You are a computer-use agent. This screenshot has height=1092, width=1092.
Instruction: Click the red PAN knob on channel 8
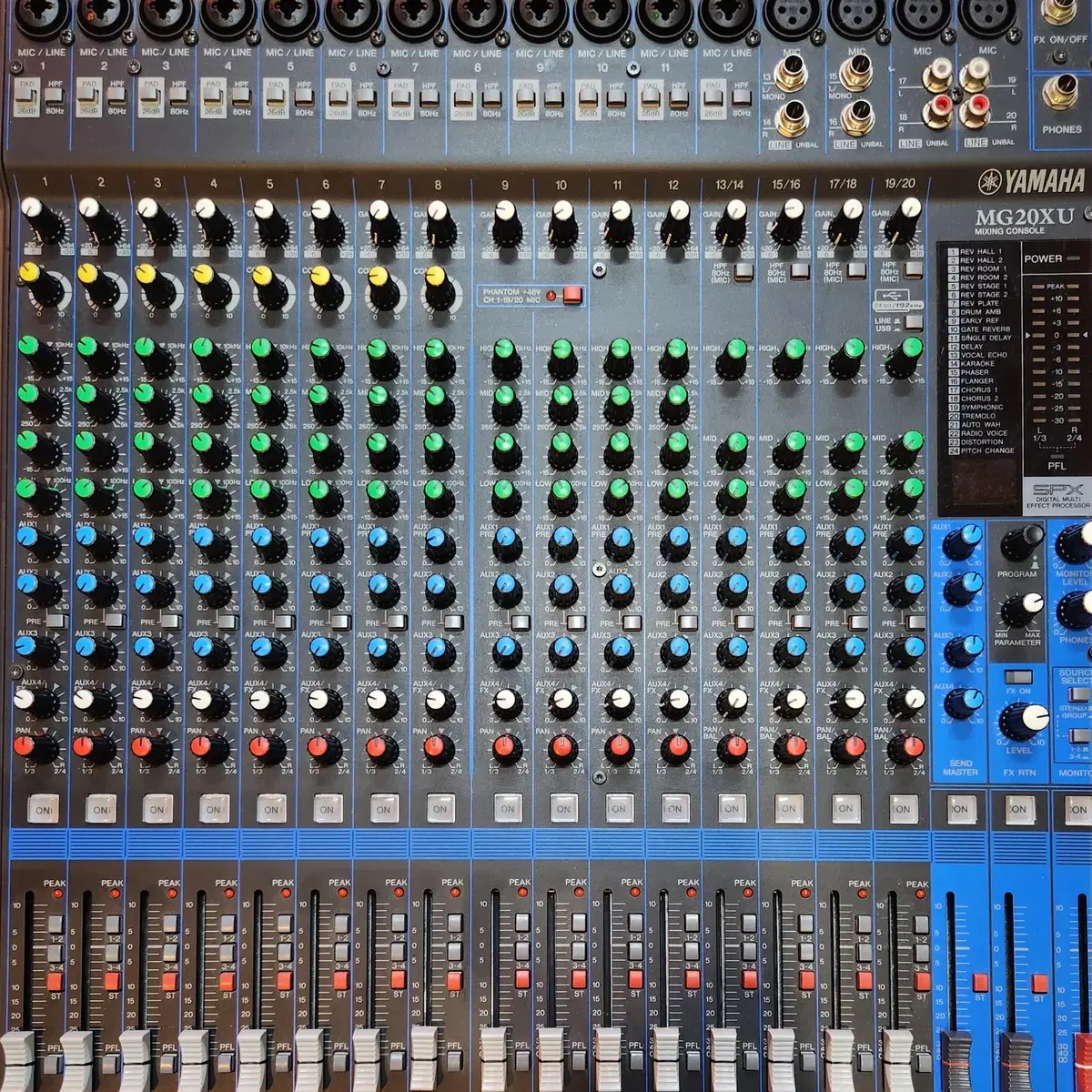click(438, 751)
